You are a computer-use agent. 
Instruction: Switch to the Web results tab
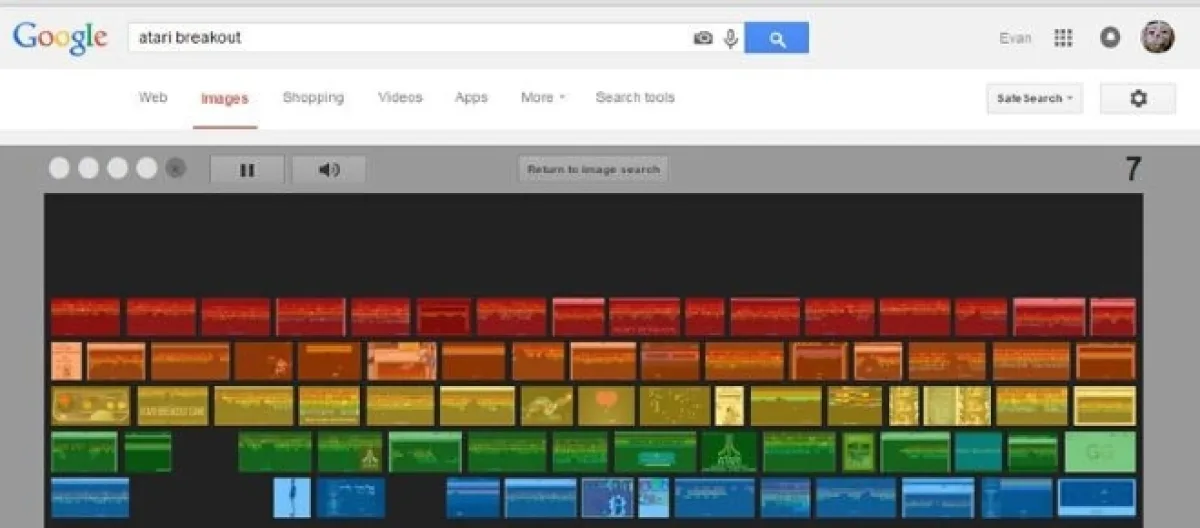[x=152, y=97]
